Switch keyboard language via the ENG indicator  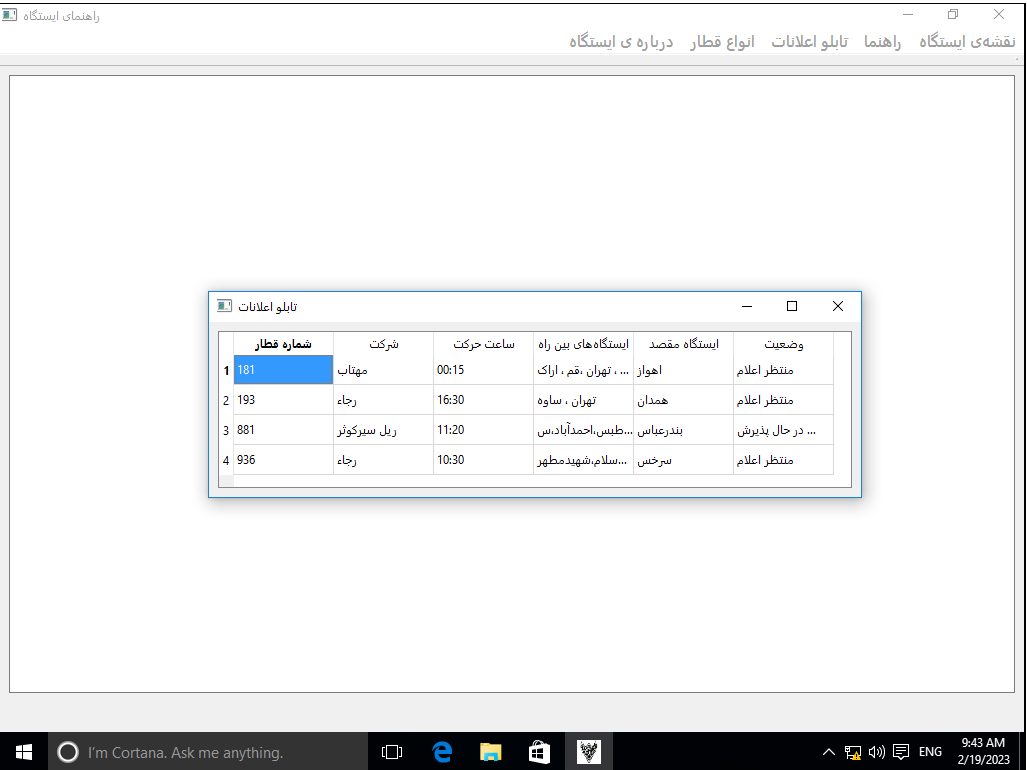(x=929, y=751)
